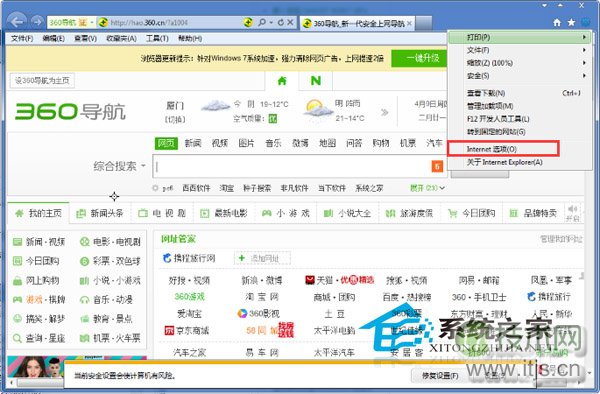
Task: Open the 工具(T) menu
Action: pyautogui.click(x=157, y=39)
